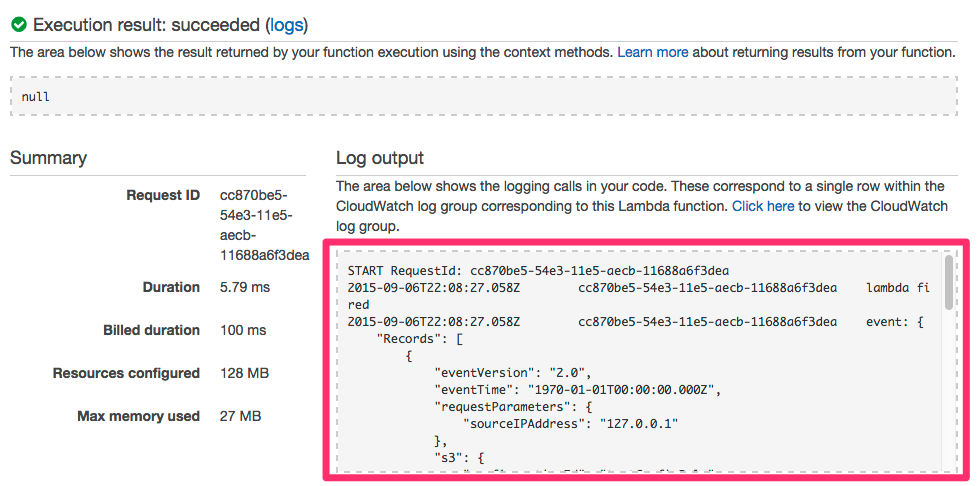978x486 pixels.
Task: Click the sourceIPAddress 127.0.0.1 log line
Action: click(570, 423)
